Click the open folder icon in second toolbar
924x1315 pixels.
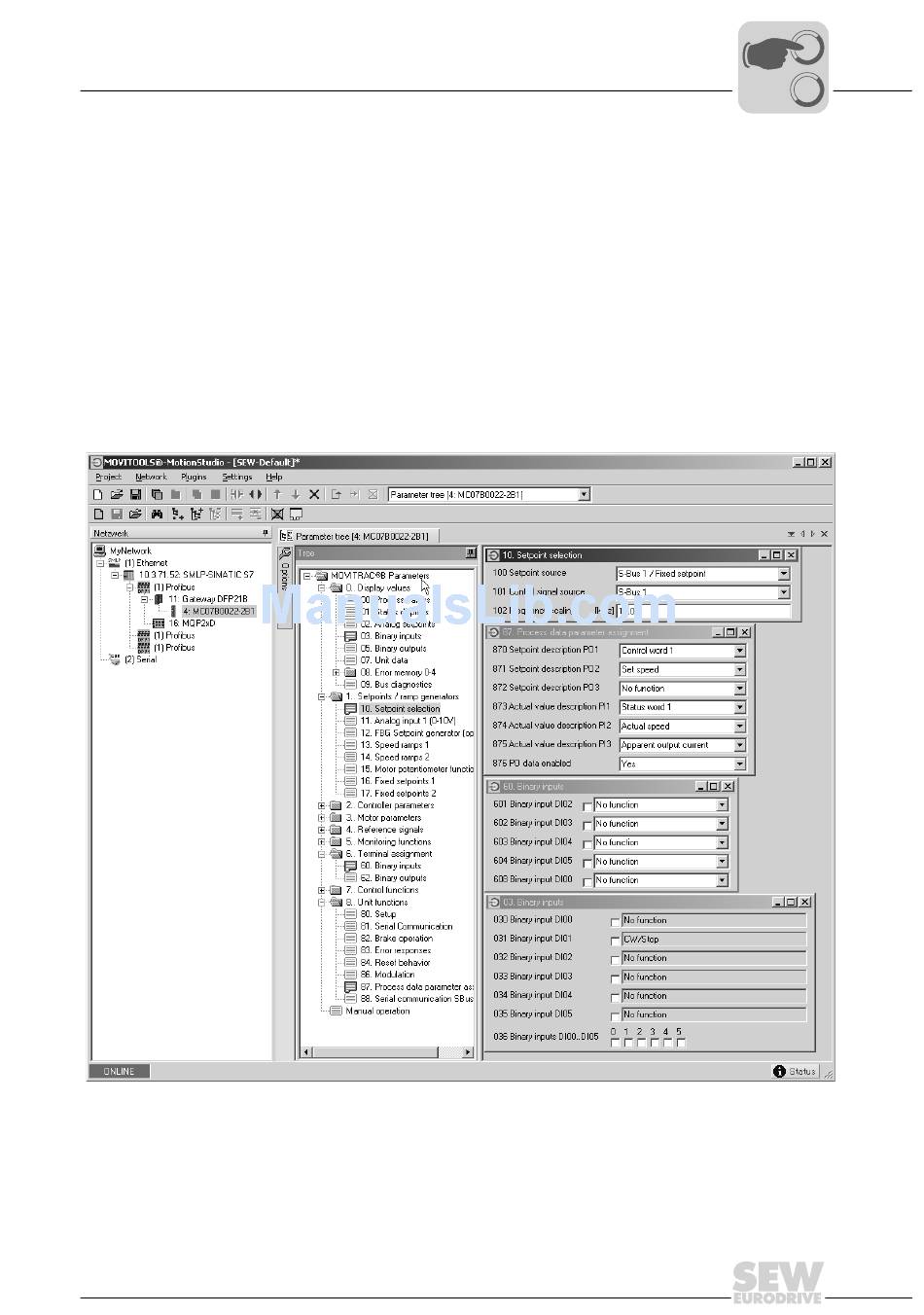click(x=135, y=514)
